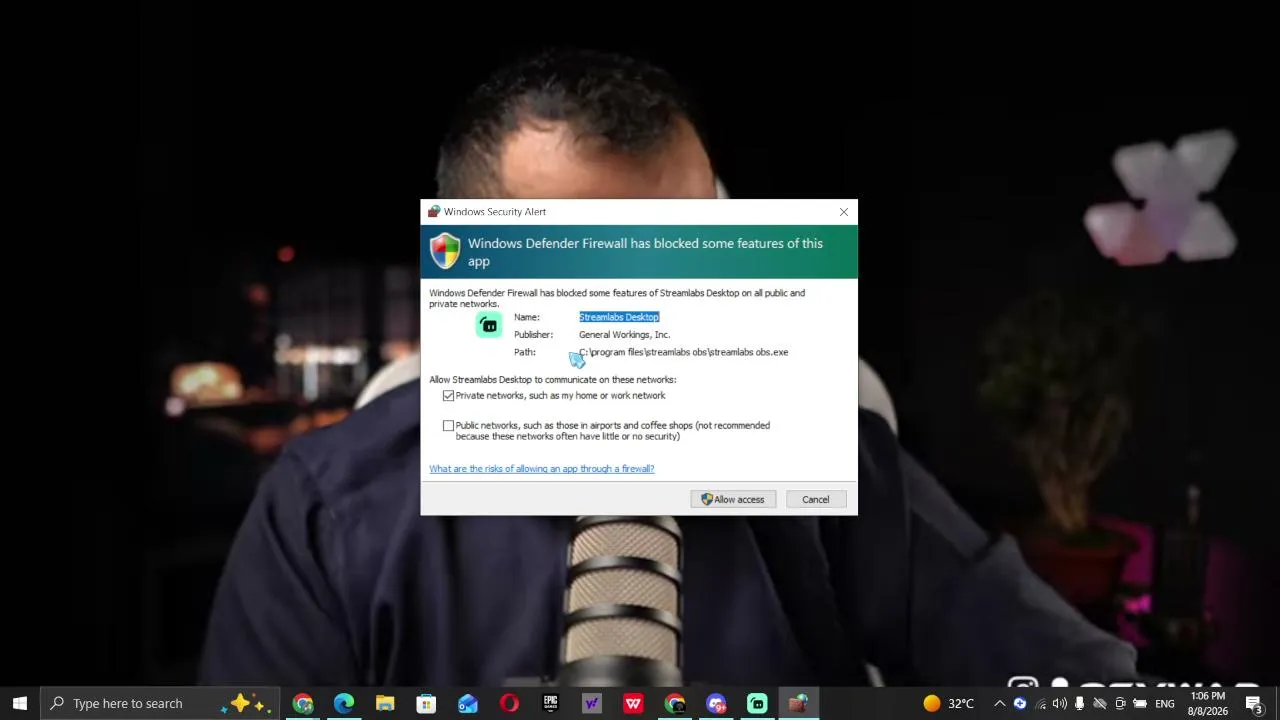Viewport: 1280px width, 720px height.
Task: Click the Allow access button
Action: point(733,499)
